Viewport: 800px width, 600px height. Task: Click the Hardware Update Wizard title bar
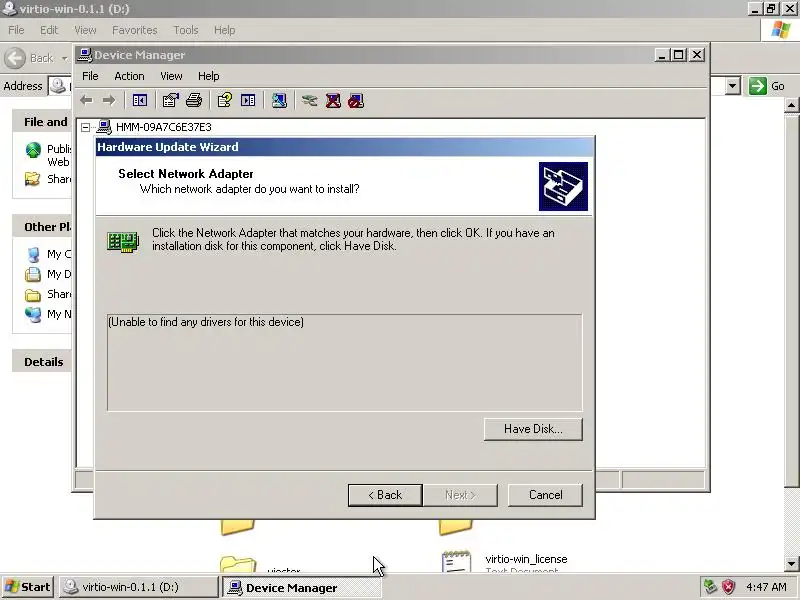[x=344, y=147]
